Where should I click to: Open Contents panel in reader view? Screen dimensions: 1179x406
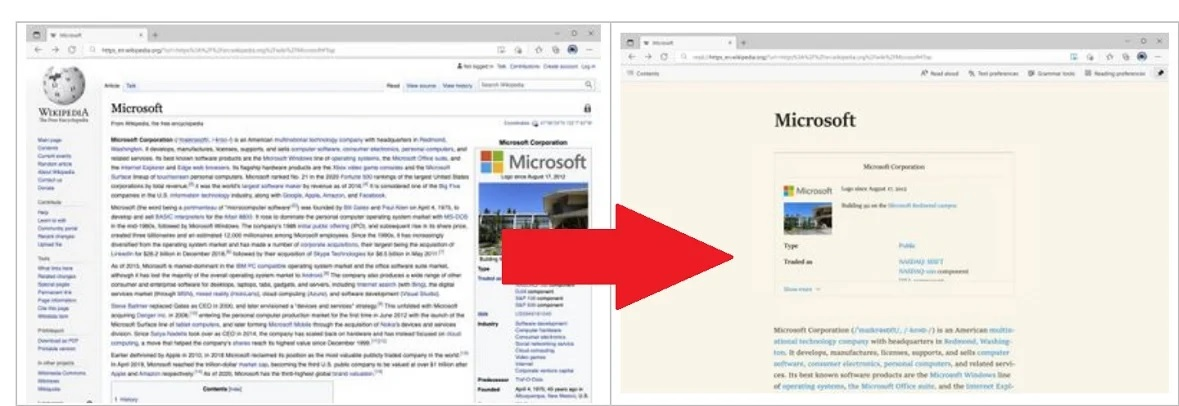coord(643,74)
